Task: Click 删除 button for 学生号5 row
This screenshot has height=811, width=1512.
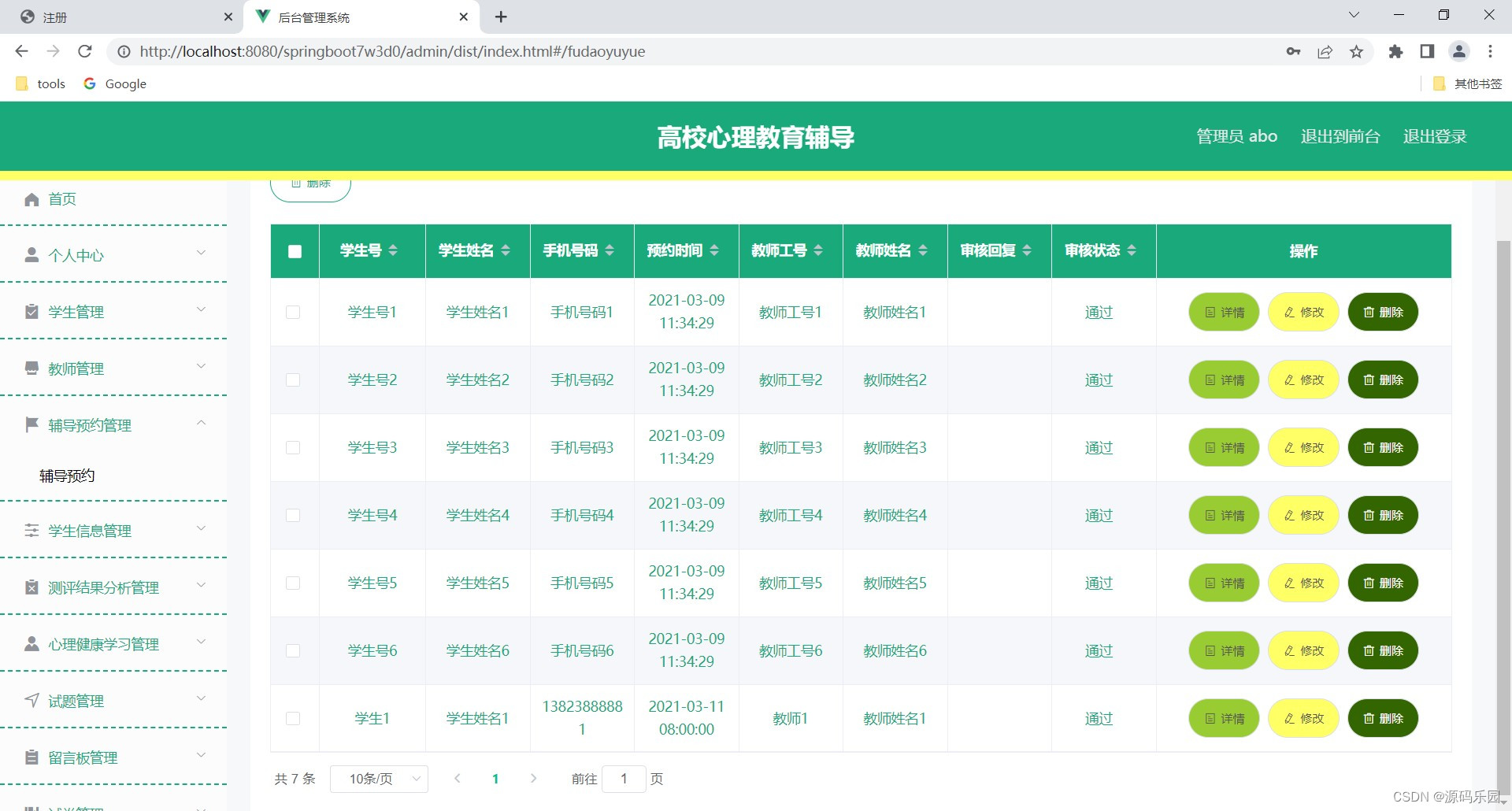Action: pyautogui.click(x=1383, y=583)
